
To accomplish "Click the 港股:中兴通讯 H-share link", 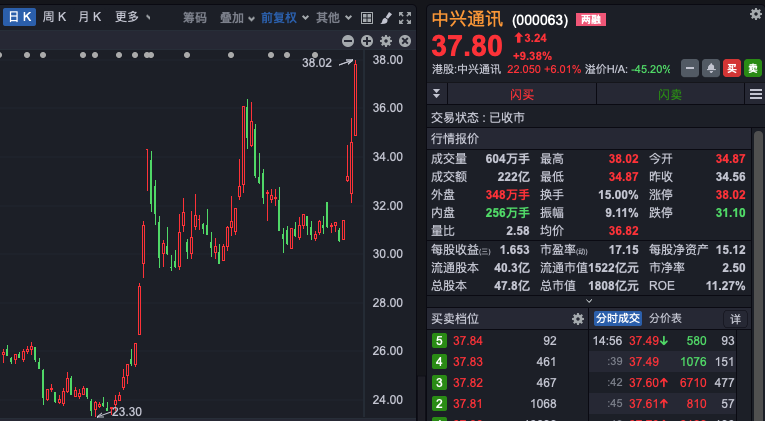I will point(466,69).
